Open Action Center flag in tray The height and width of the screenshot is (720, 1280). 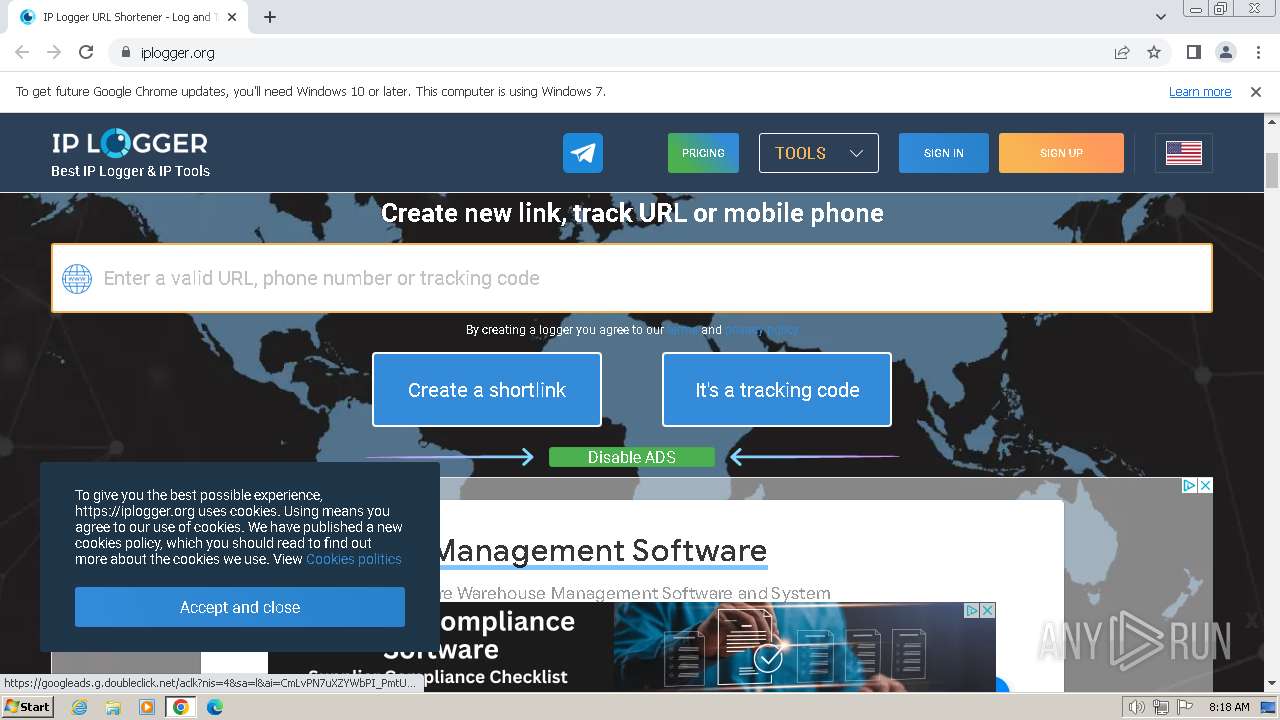point(1185,707)
